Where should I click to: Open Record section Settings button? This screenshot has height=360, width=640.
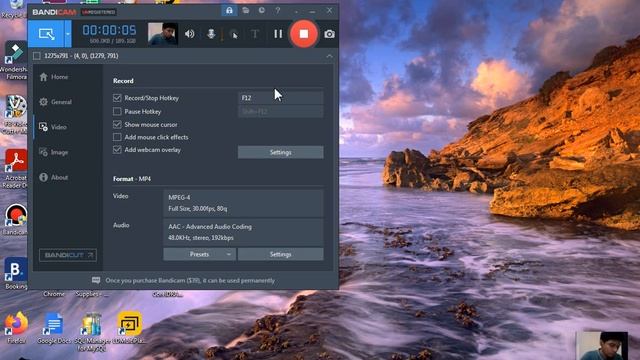280,152
